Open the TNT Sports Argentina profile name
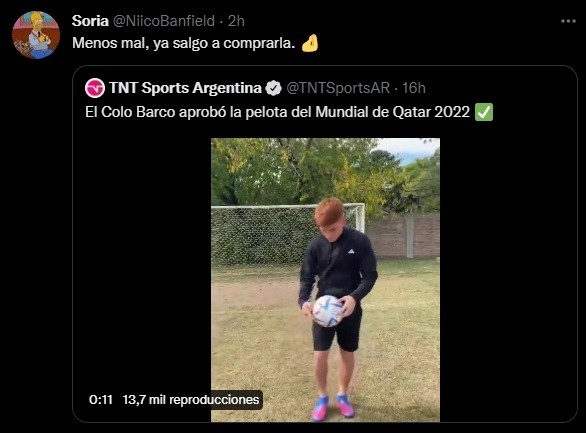The height and width of the screenshot is (433, 586). tap(185, 88)
